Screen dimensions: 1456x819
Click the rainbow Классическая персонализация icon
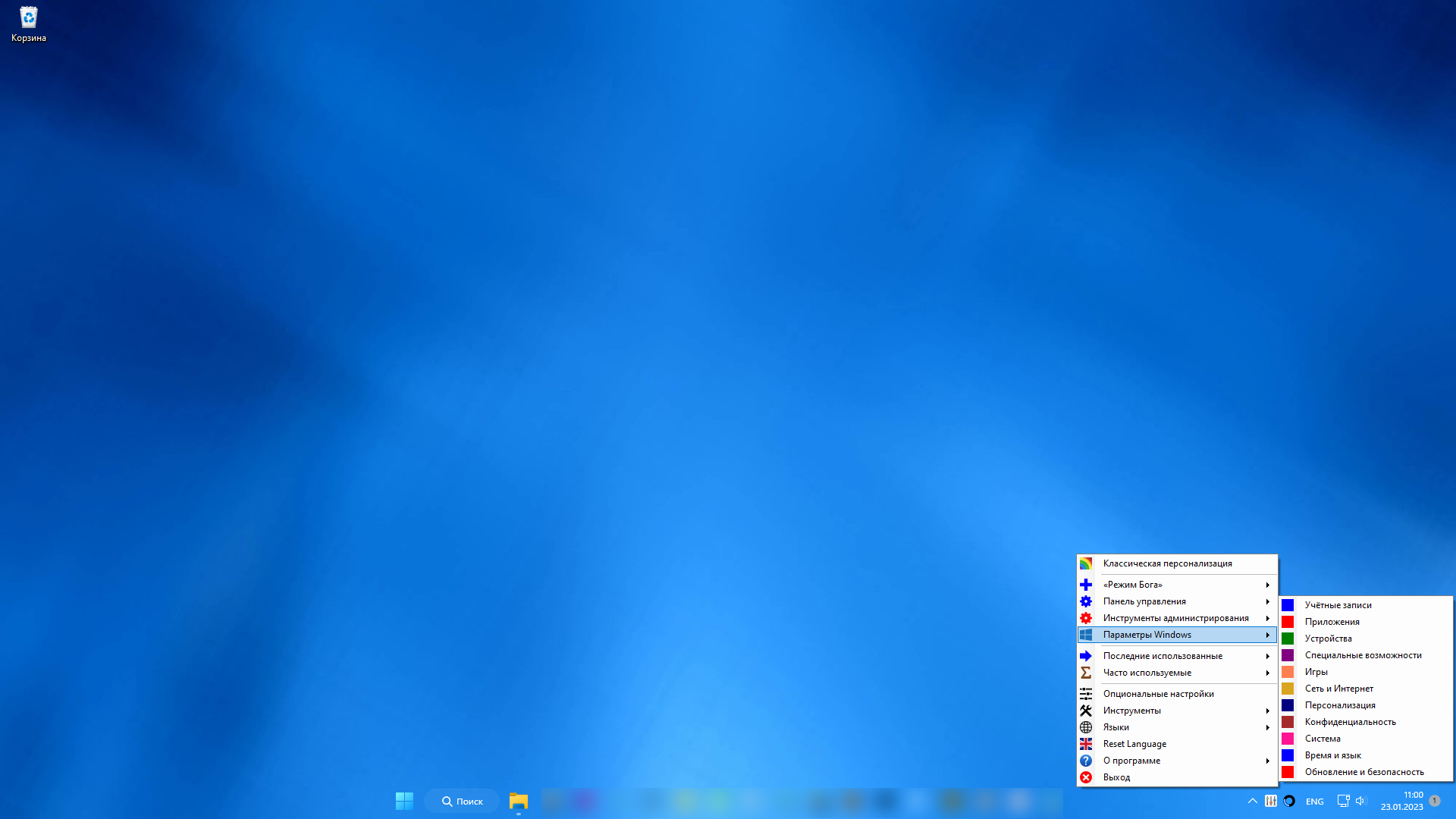[1086, 563]
